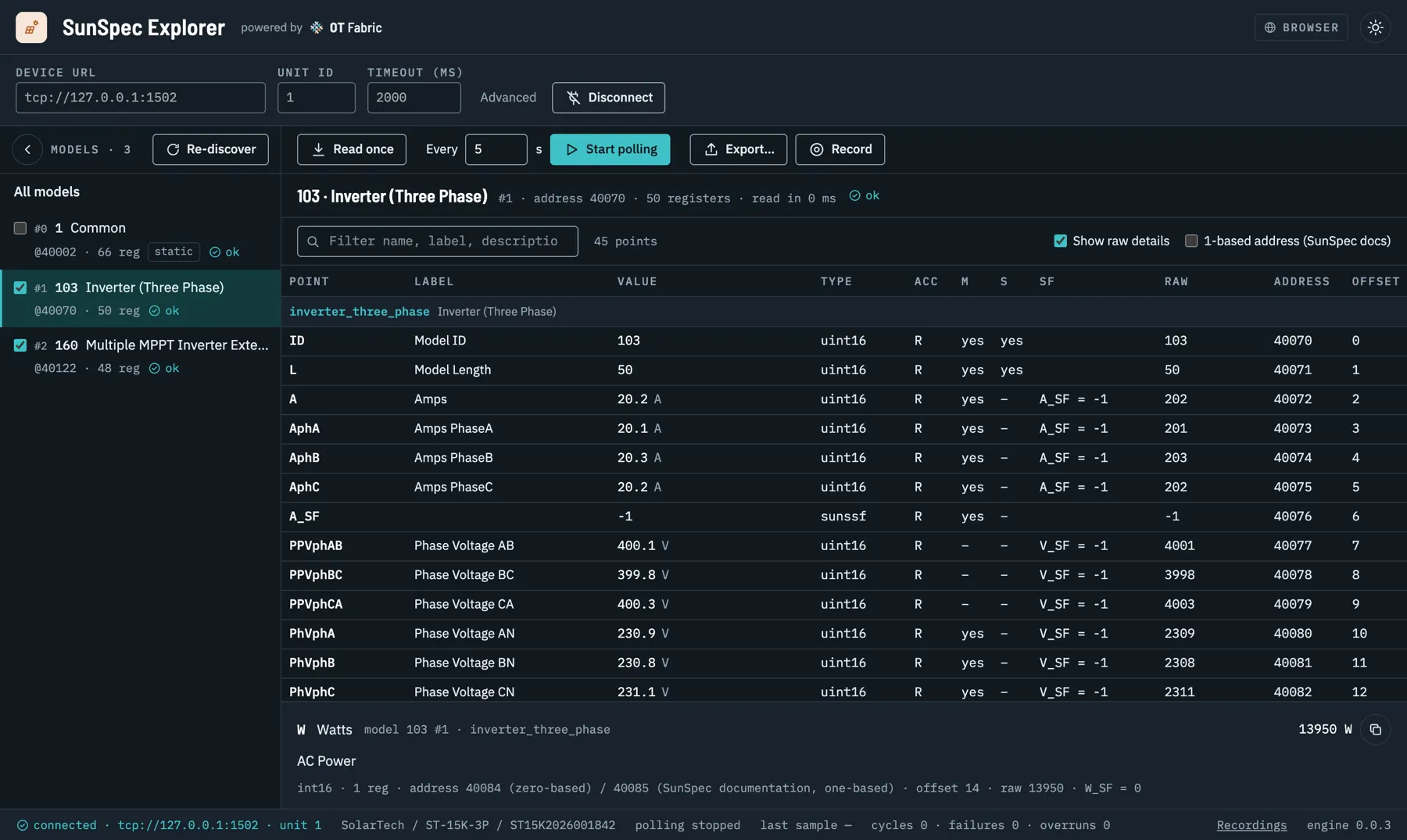Select 160 Multiple MPPT Inverter model

tap(141, 356)
